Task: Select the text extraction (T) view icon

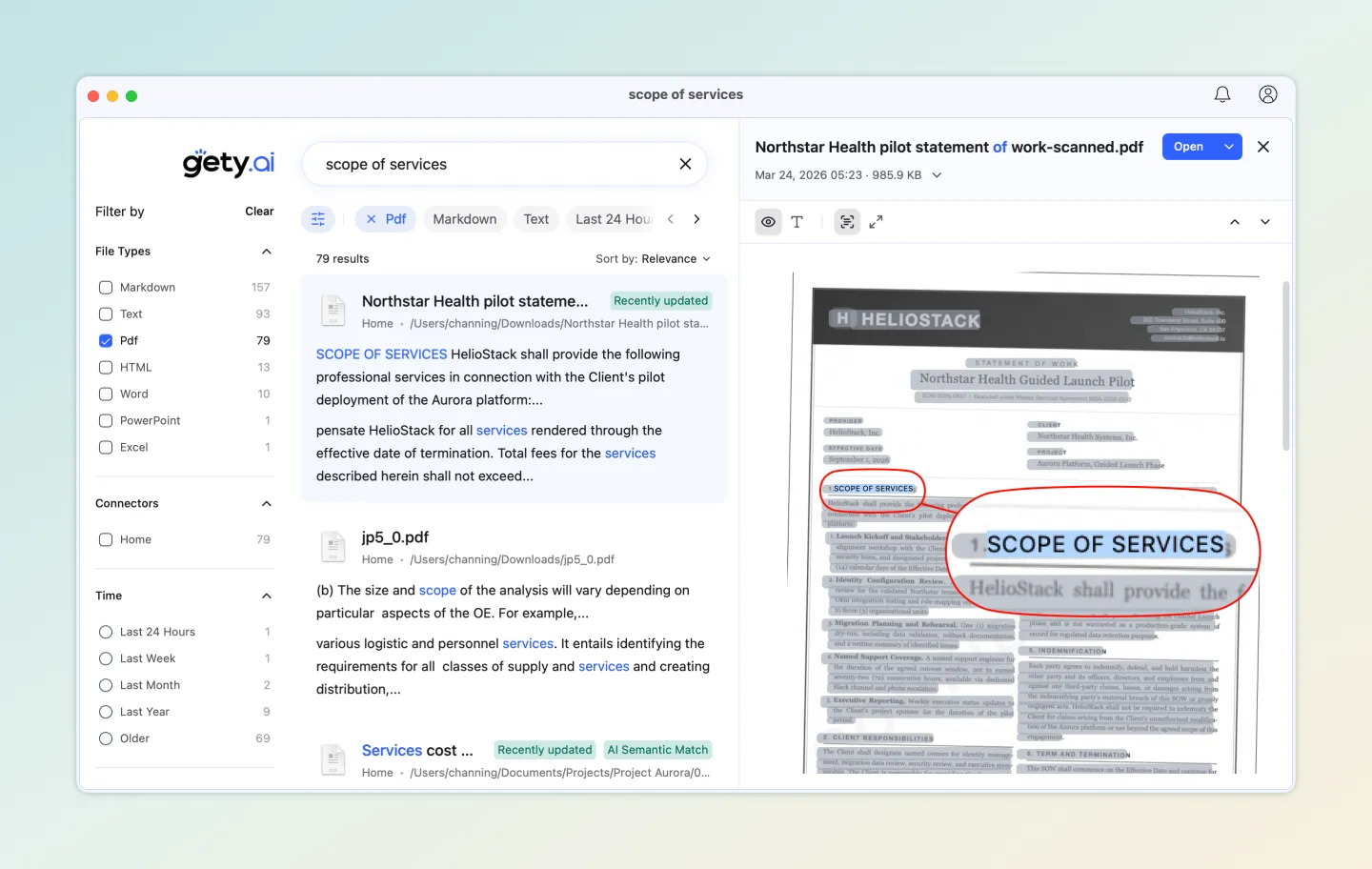Action: 797,221
